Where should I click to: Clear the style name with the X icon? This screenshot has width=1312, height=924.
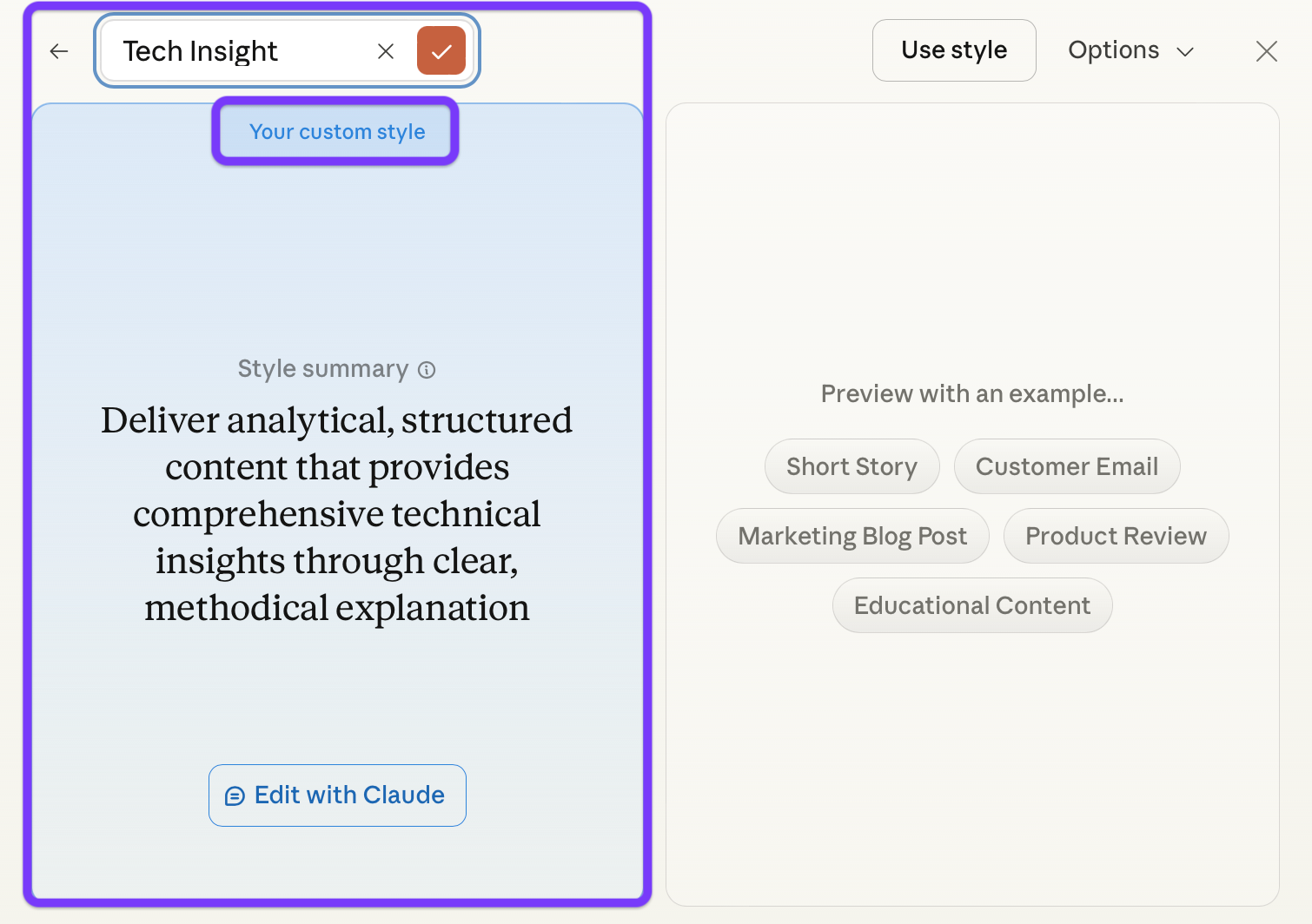click(x=386, y=51)
